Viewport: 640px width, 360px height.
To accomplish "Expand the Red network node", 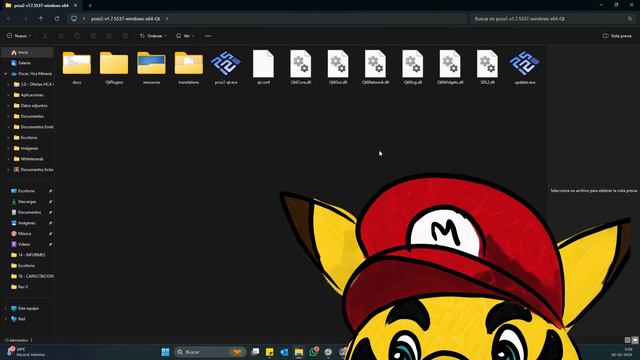I will click(5, 319).
